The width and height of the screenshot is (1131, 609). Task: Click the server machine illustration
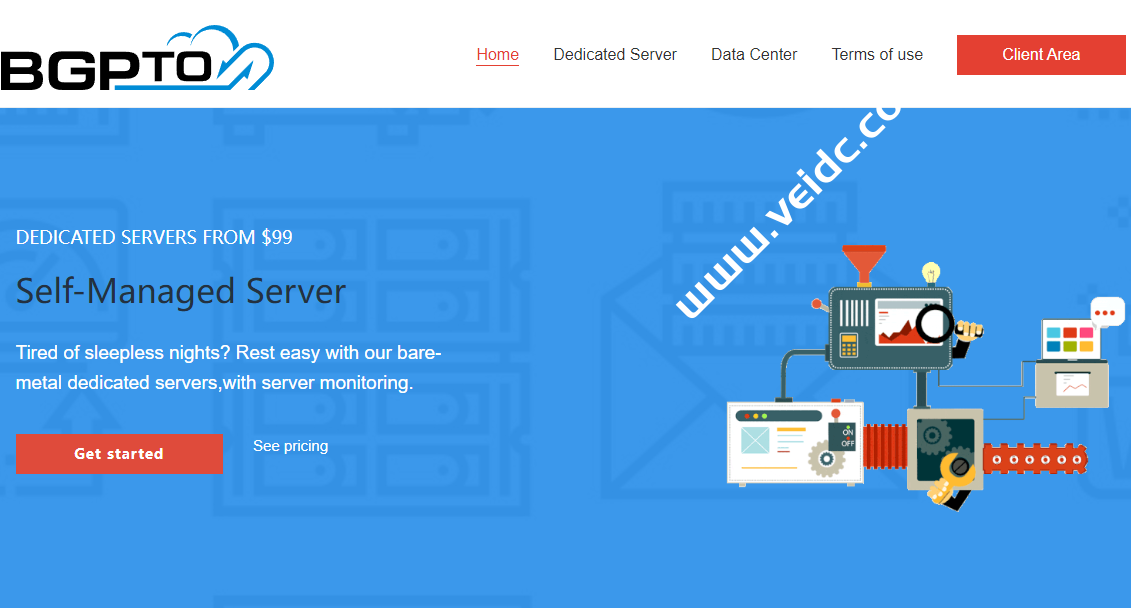tap(925, 377)
